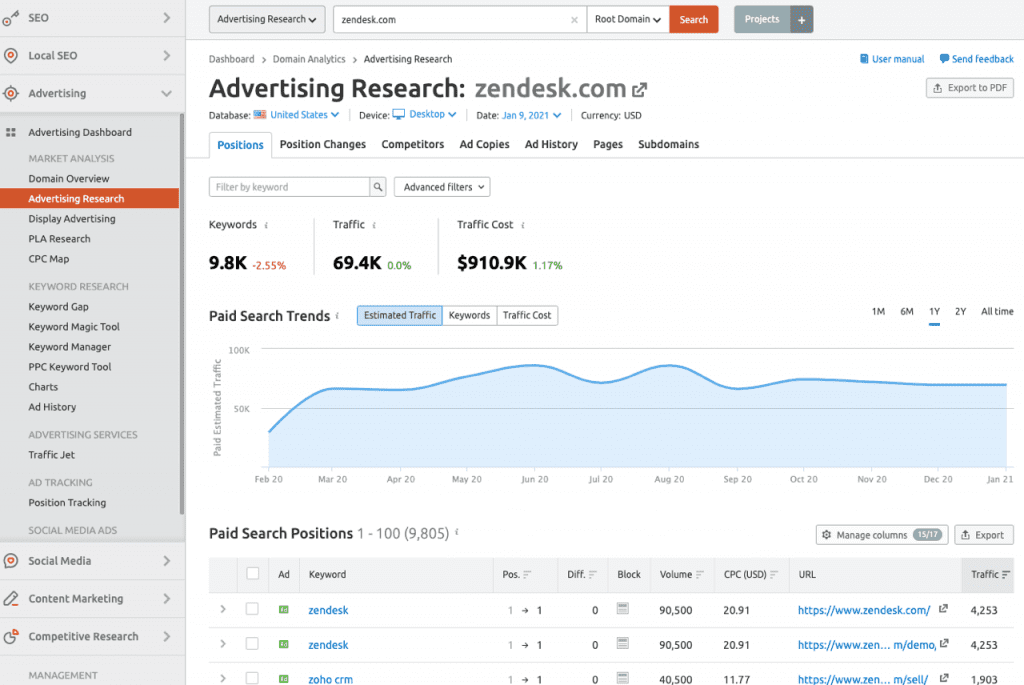This screenshot has height=685, width=1024.
Task: Open external link icon next to zendesk.com title
Action: 639,90
